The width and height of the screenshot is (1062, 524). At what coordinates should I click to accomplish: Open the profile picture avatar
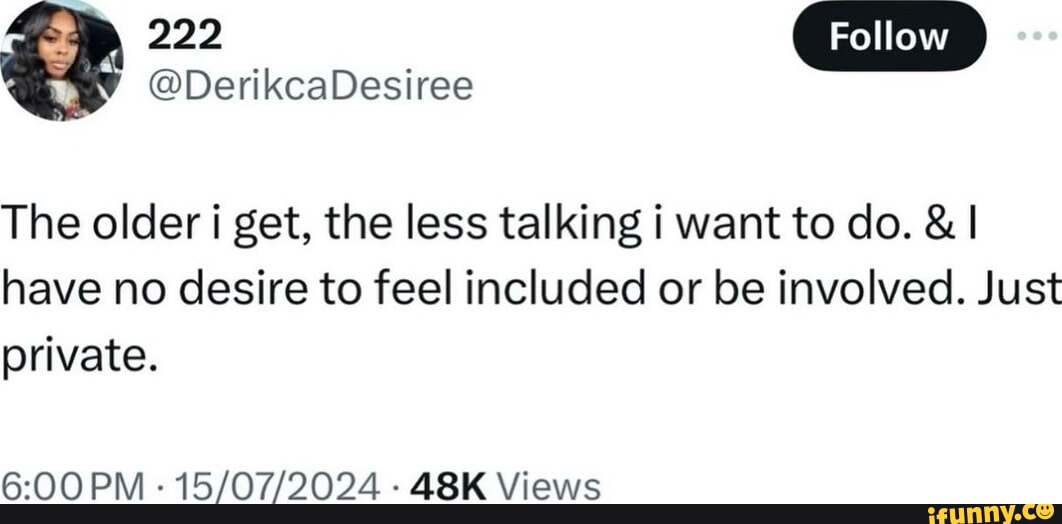point(62,62)
